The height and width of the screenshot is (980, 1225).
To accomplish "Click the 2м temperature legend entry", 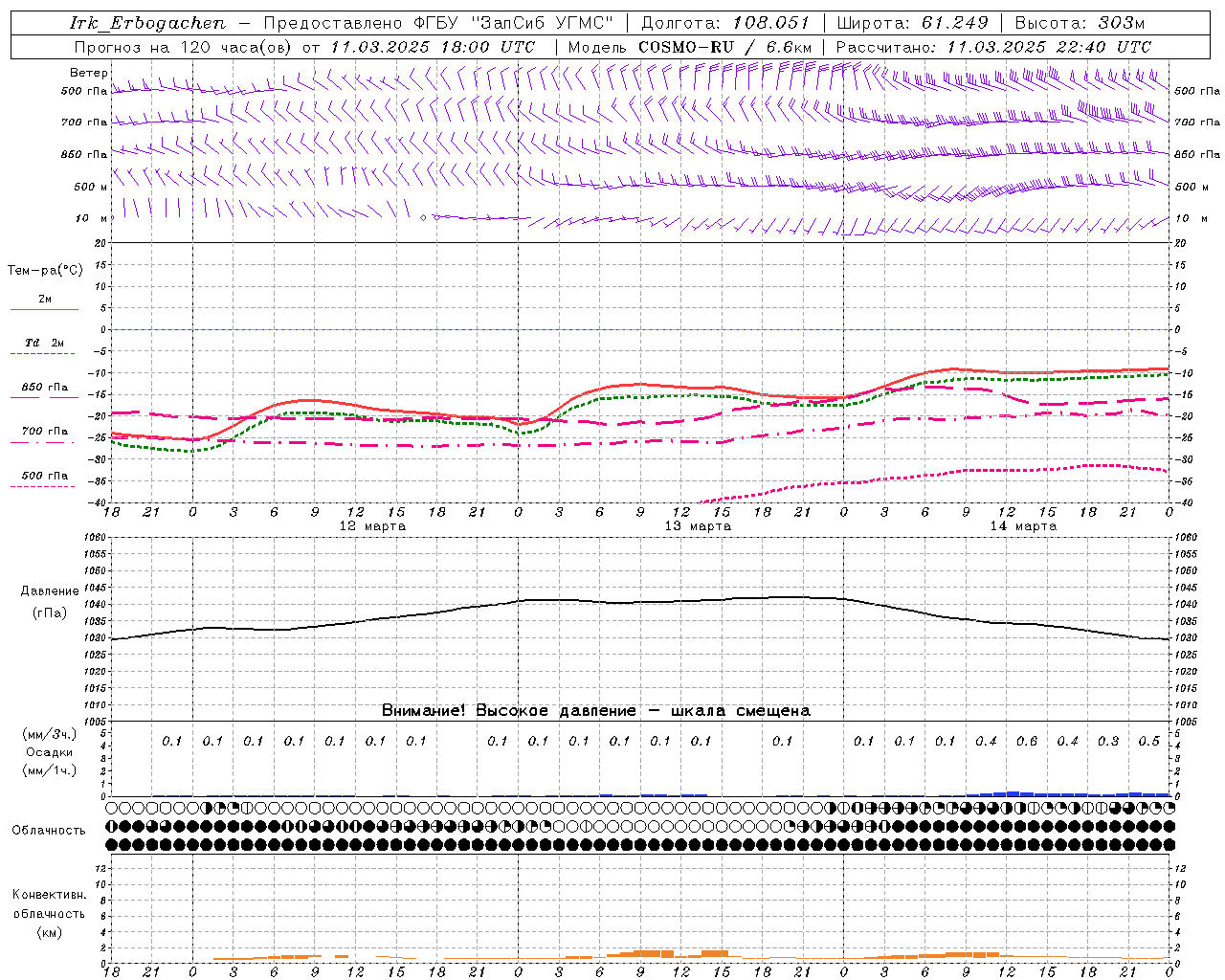I will point(45,299).
